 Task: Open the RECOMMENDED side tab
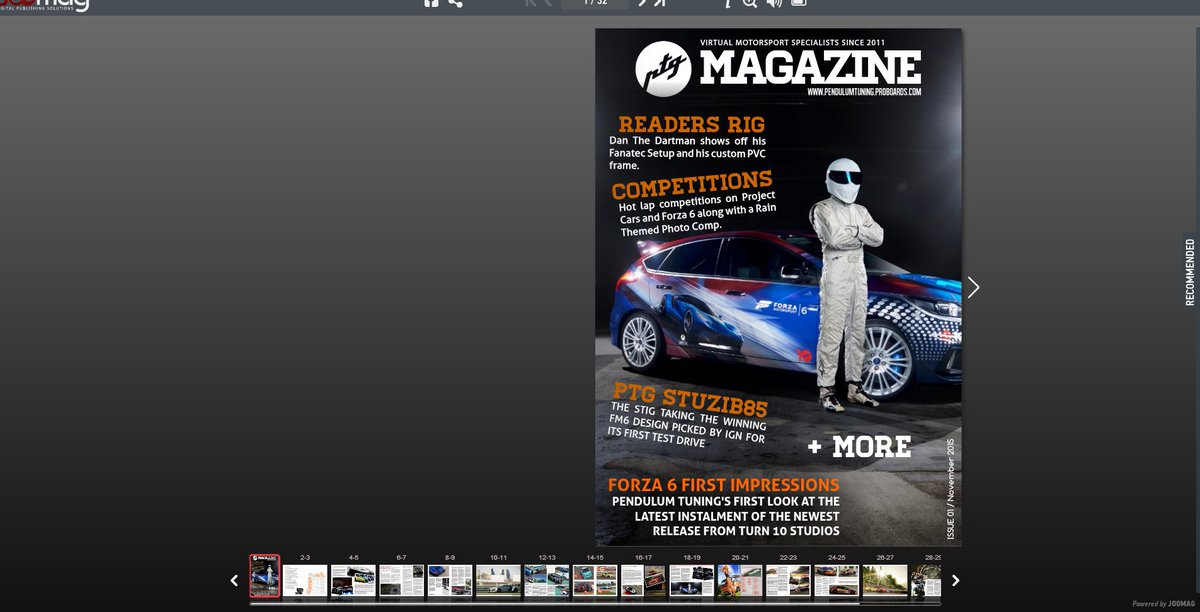pos(1190,272)
